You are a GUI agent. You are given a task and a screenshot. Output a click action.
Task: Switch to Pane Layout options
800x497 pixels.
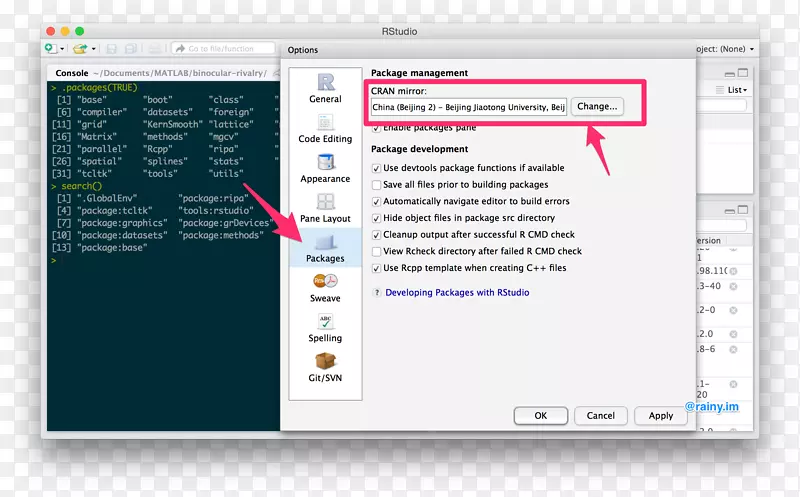(325, 208)
